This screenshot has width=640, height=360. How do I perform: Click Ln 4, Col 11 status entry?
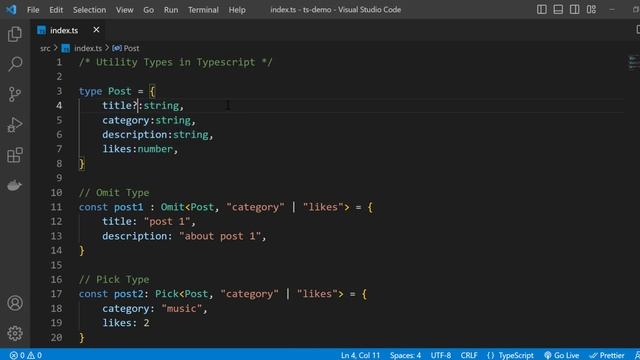(x=360, y=355)
